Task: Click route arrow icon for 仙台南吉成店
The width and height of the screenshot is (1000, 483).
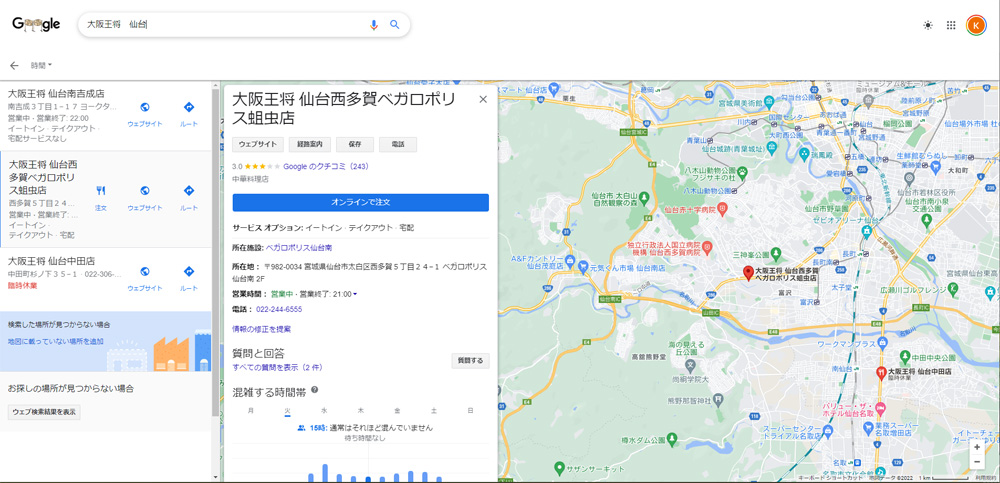Action: [189, 107]
